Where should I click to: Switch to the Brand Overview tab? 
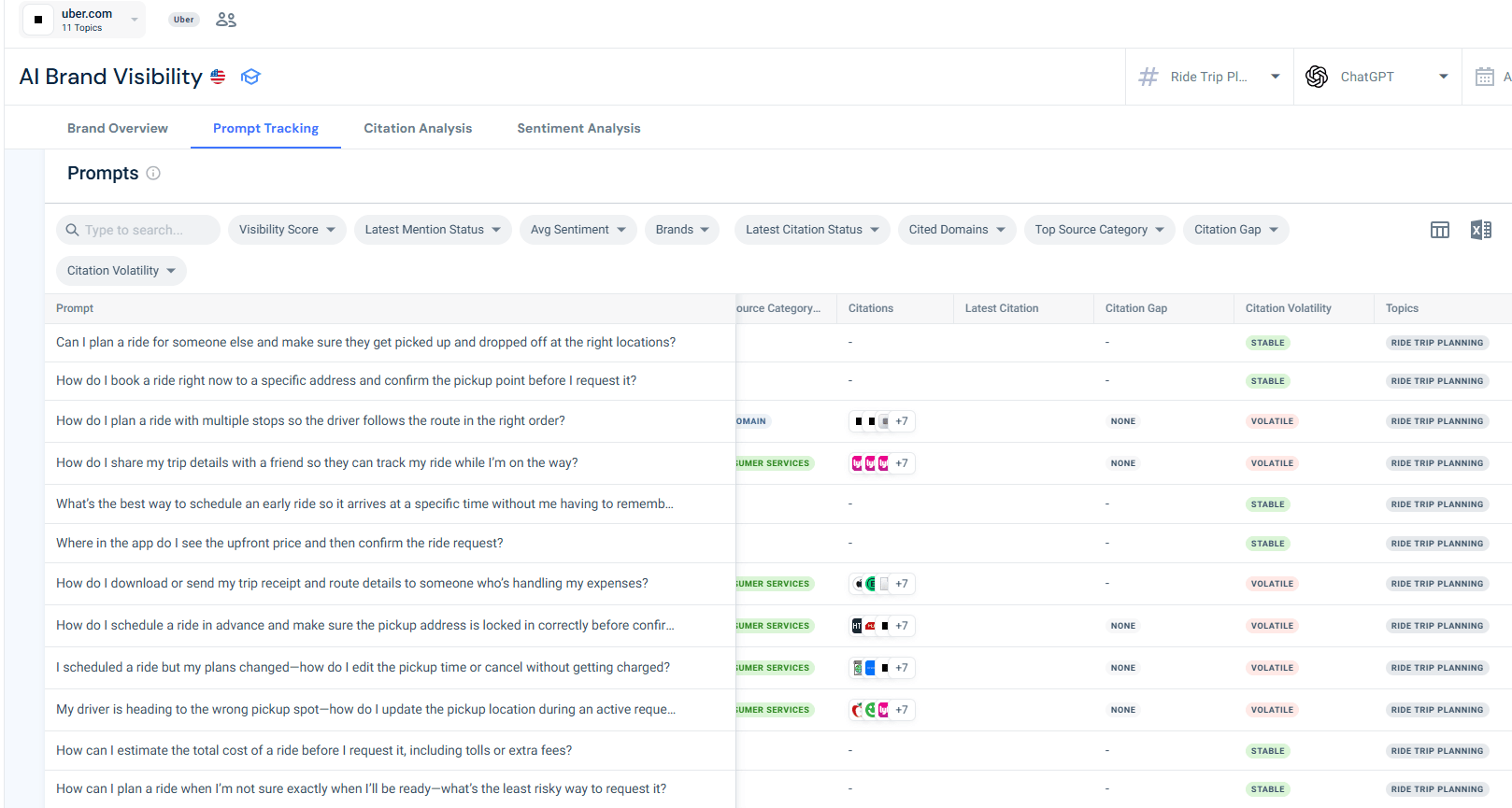tap(118, 128)
